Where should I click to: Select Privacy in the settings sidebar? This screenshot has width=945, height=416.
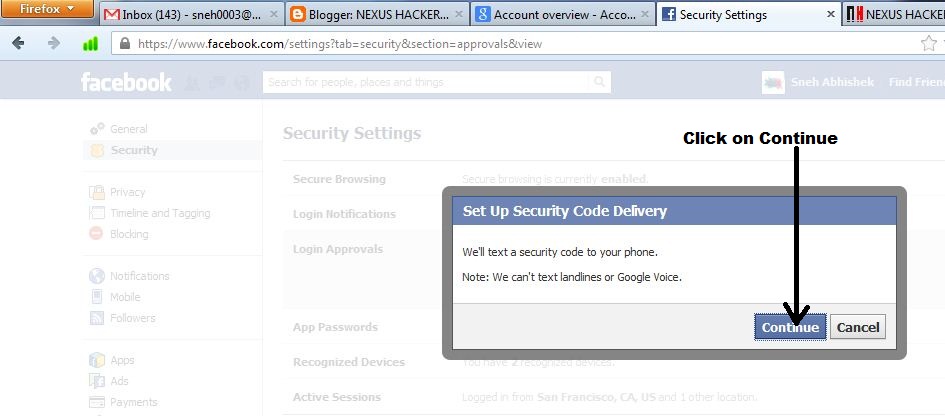(x=127, y=192)
